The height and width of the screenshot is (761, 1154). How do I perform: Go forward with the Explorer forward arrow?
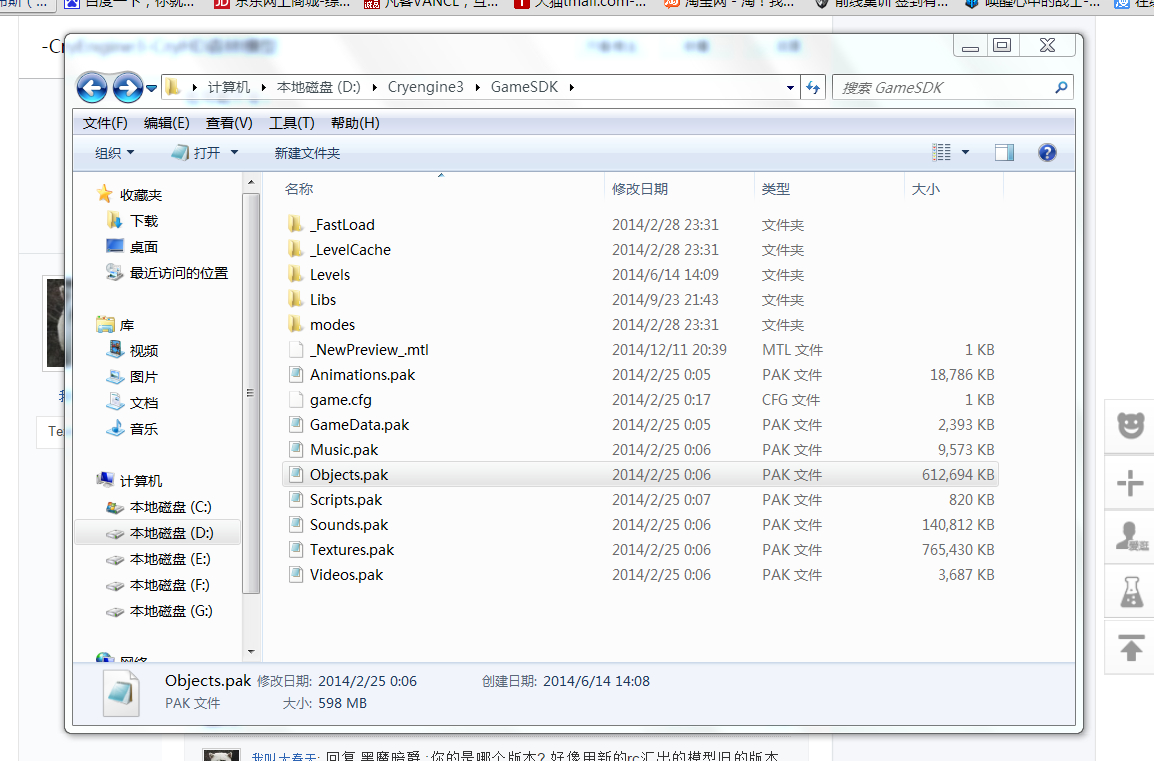point(127,88)
